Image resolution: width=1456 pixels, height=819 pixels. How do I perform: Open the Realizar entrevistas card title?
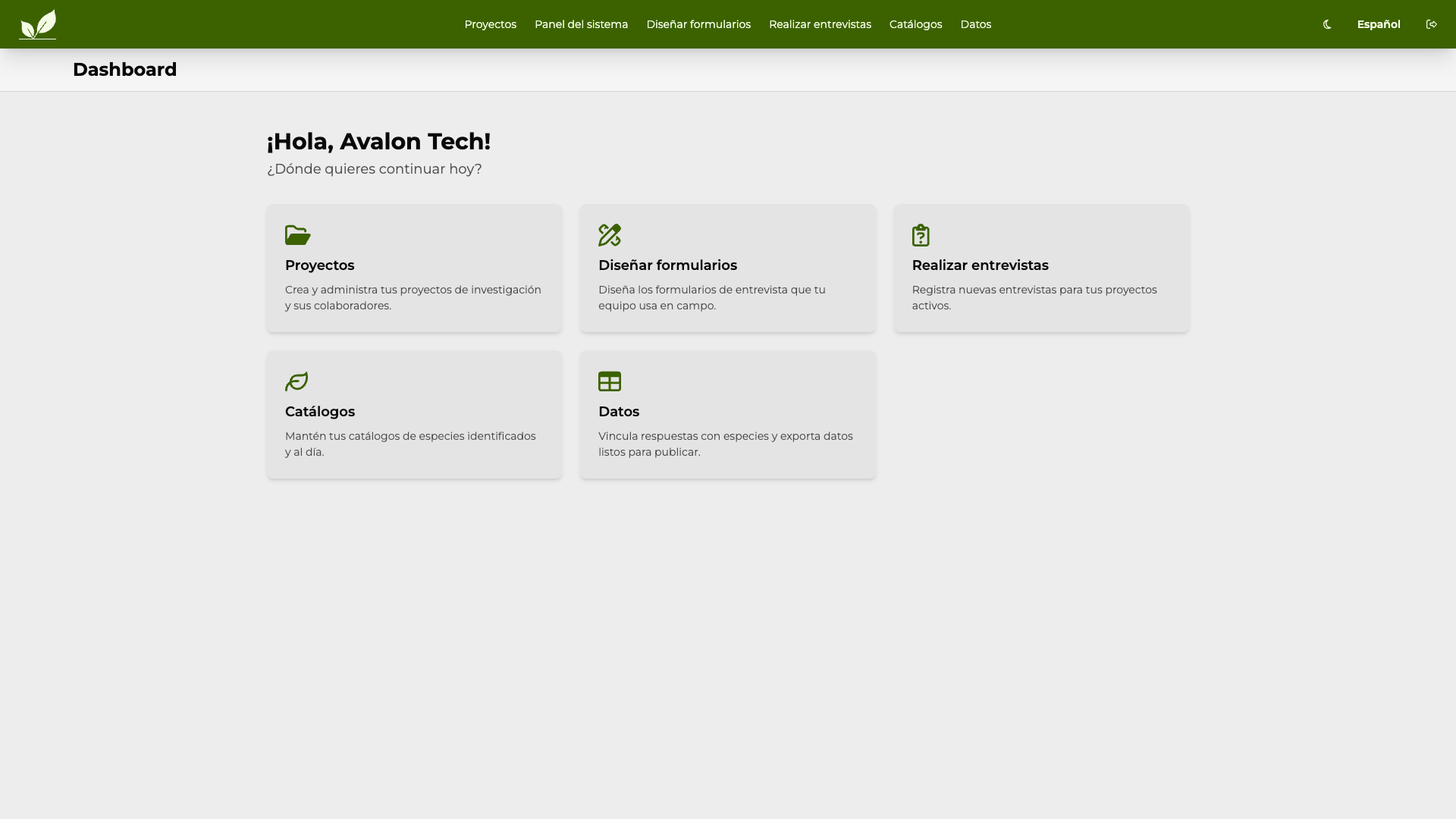[980, 265]
